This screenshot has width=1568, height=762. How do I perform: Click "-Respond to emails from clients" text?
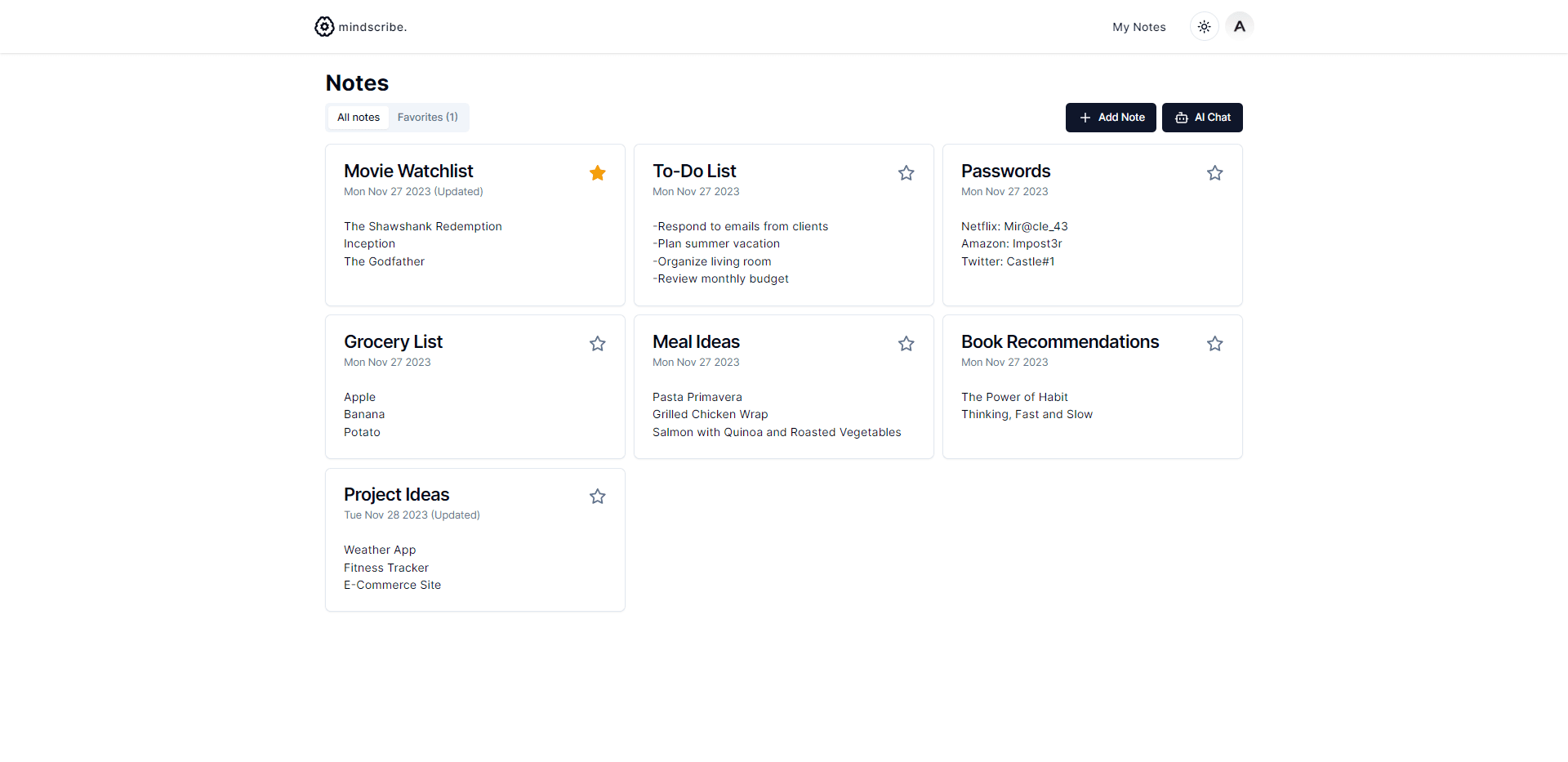pyautogui.click(x=740, y=226)
